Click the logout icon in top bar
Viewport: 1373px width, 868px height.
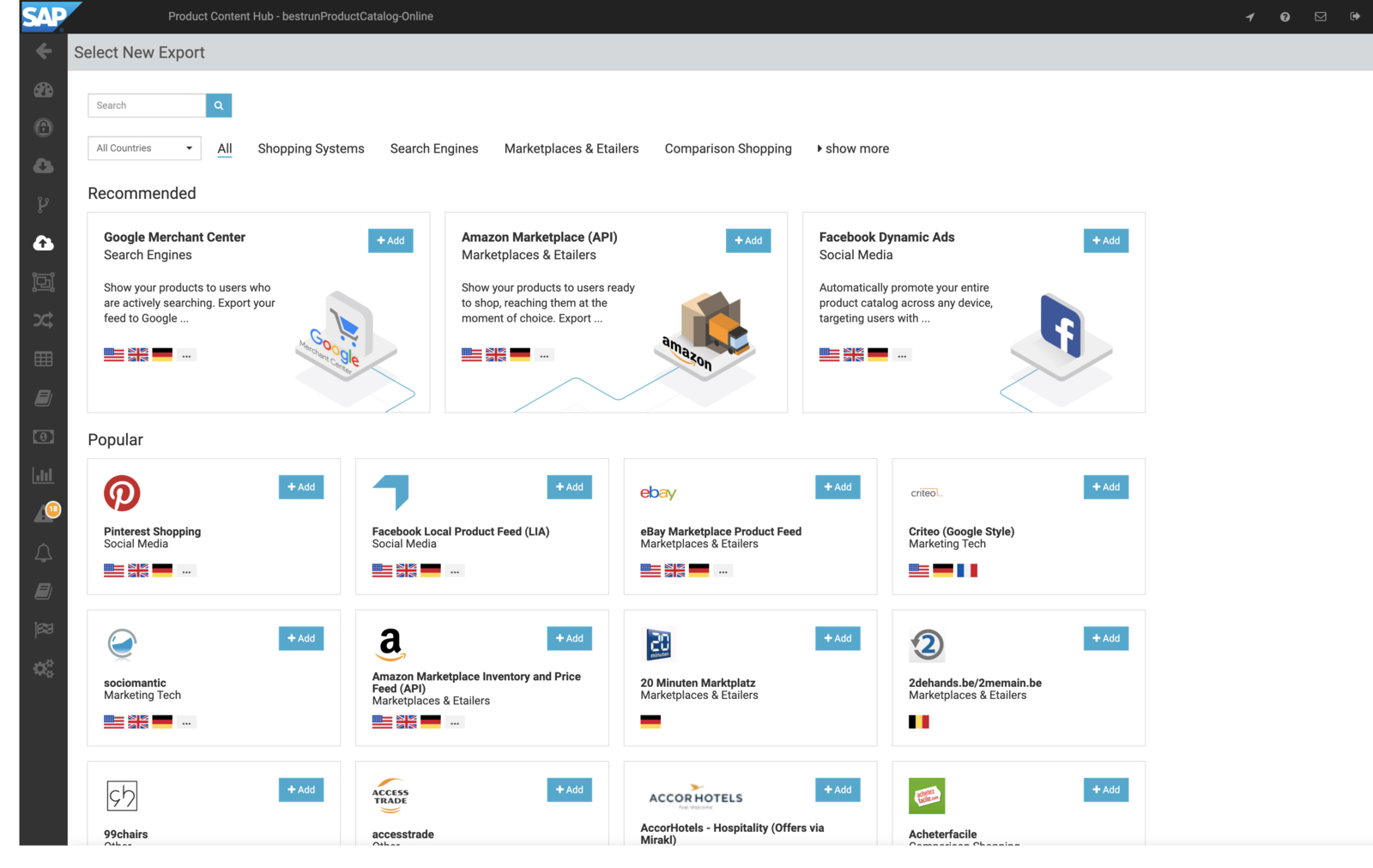[1355, 17]
